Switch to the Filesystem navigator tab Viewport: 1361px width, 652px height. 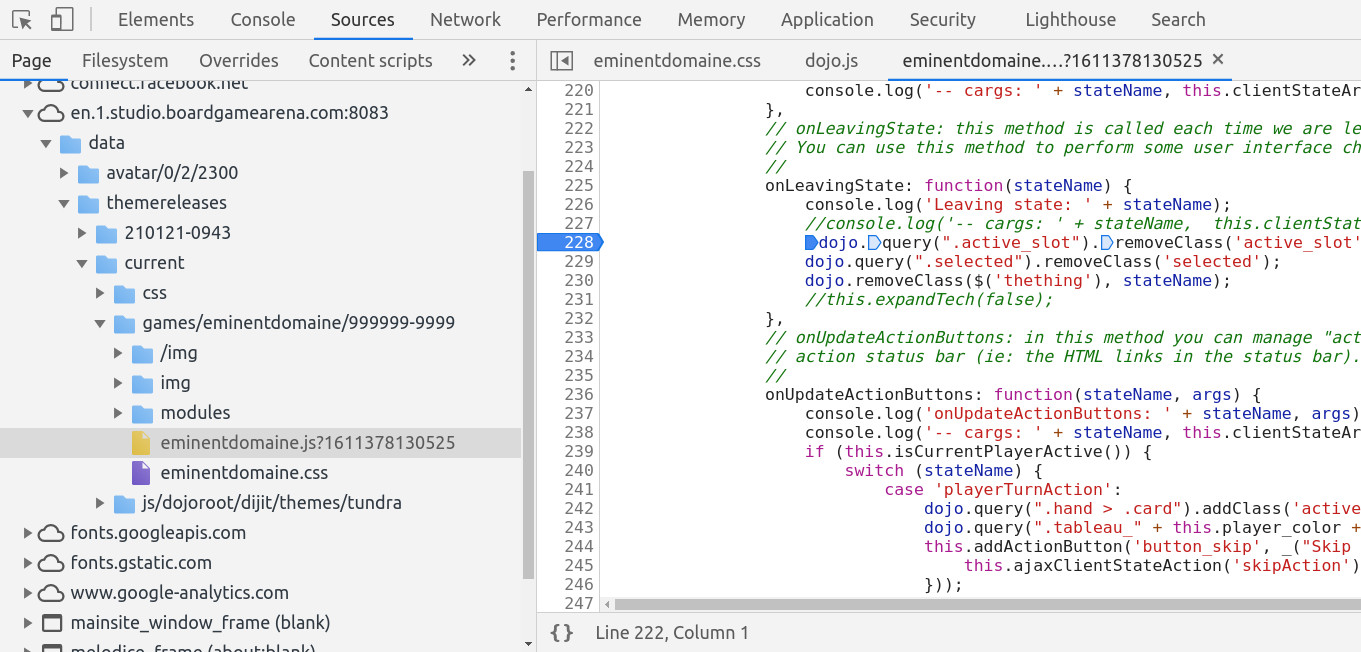[x=125, y=61]
